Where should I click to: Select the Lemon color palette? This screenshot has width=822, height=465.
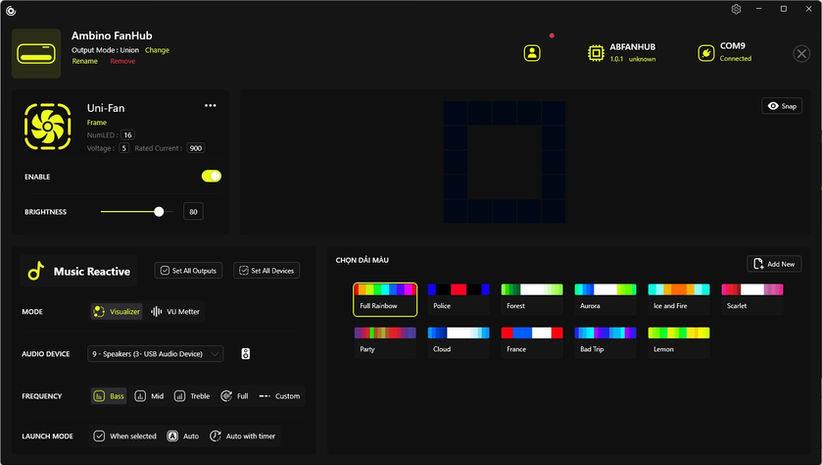point(679,342)
